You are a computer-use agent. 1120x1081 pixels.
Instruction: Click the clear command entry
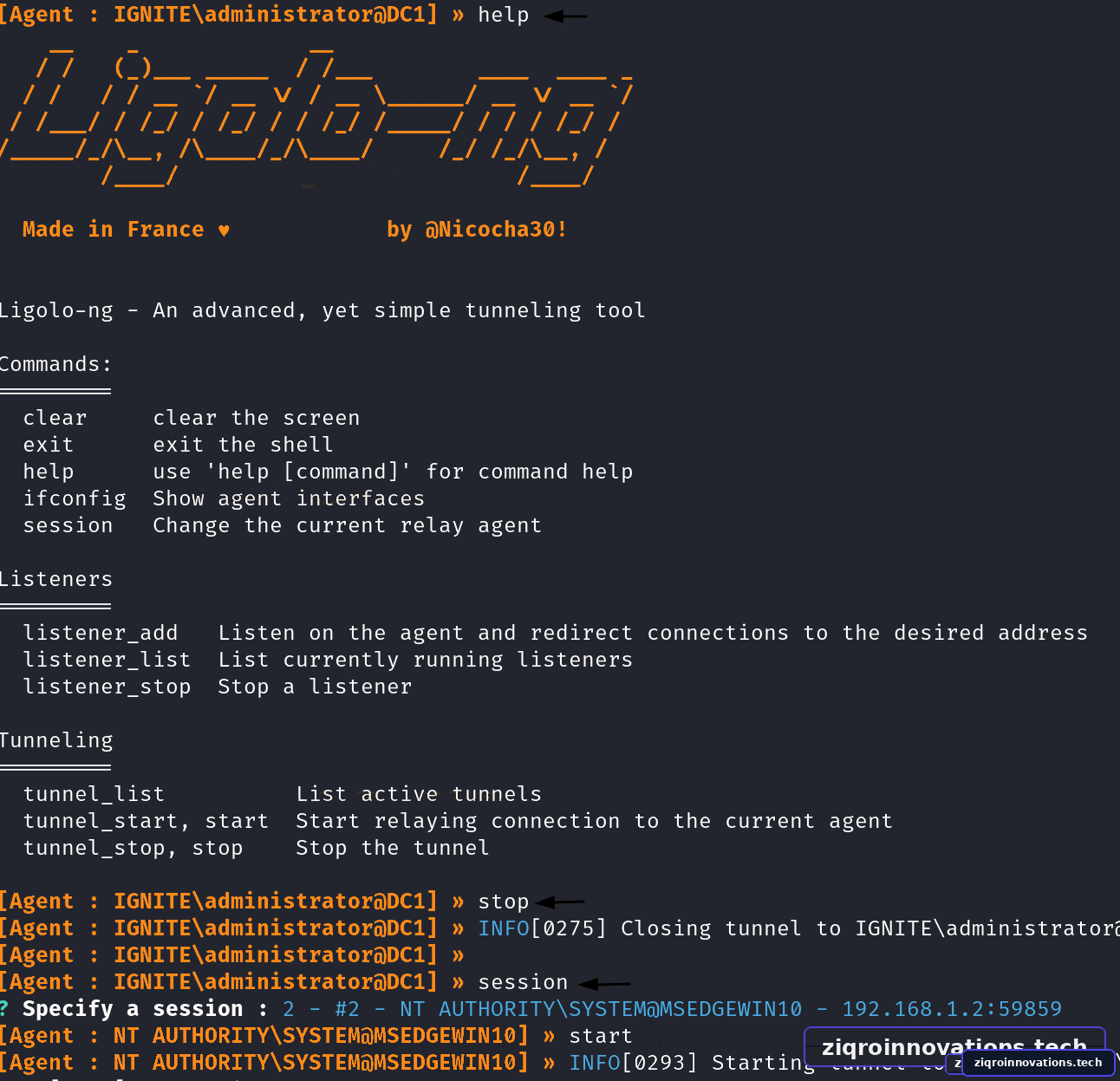click(55, 419)
